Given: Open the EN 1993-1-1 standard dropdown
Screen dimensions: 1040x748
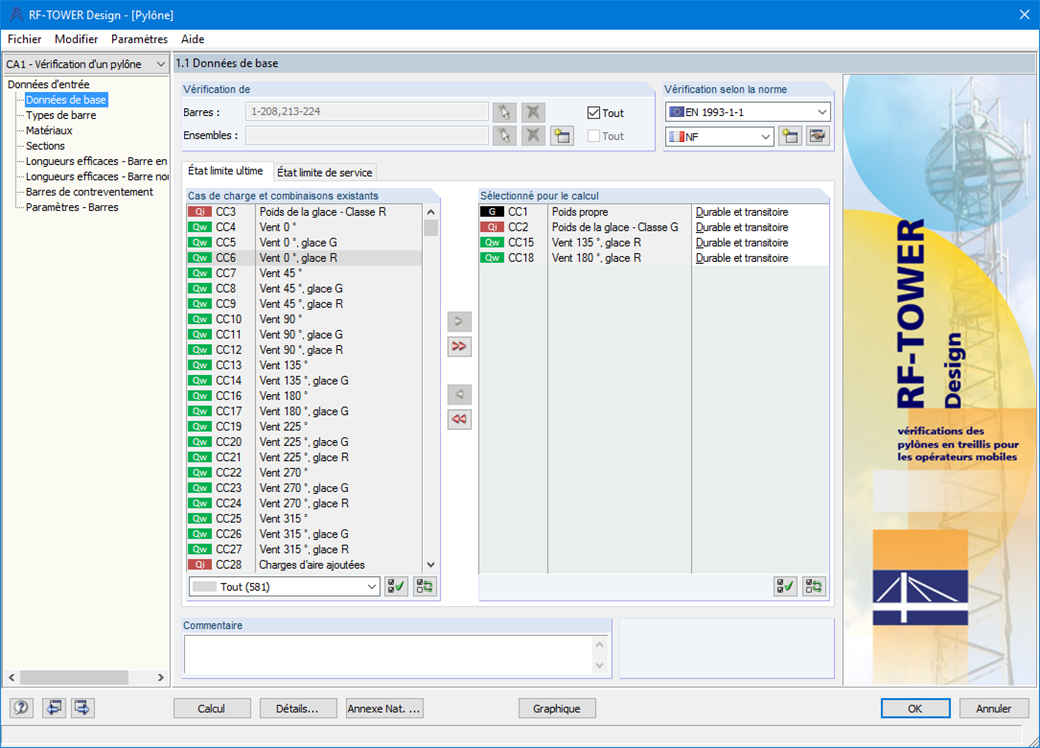Looking at the screenshot, I should (x=748, y=112).
